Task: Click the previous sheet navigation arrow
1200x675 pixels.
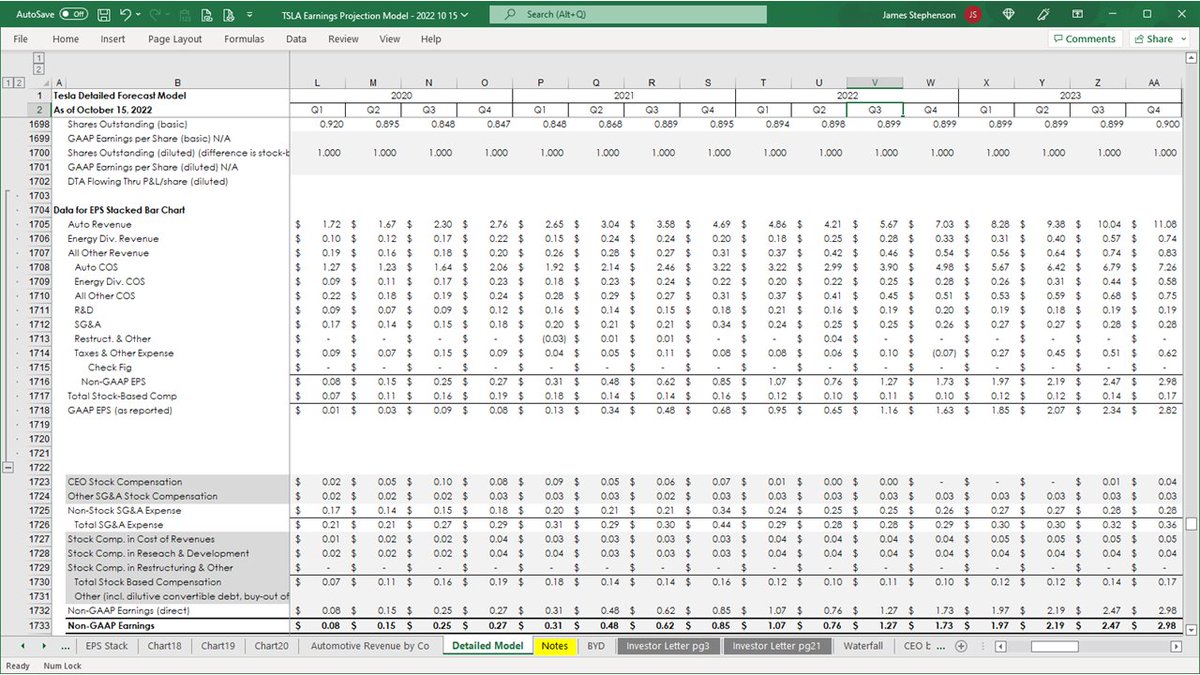Action: 25,646
